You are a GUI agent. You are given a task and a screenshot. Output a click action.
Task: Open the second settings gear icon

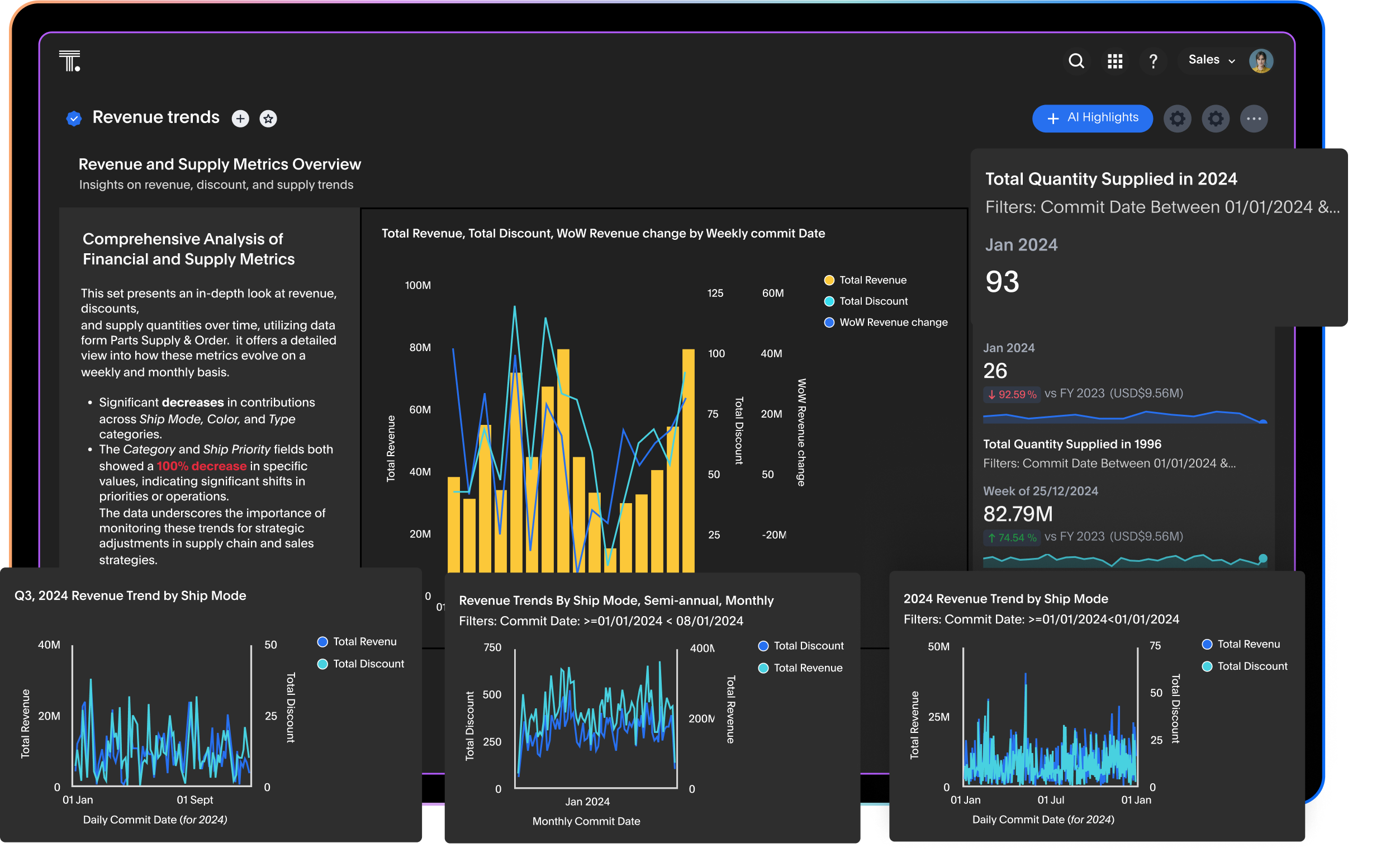1216,118
